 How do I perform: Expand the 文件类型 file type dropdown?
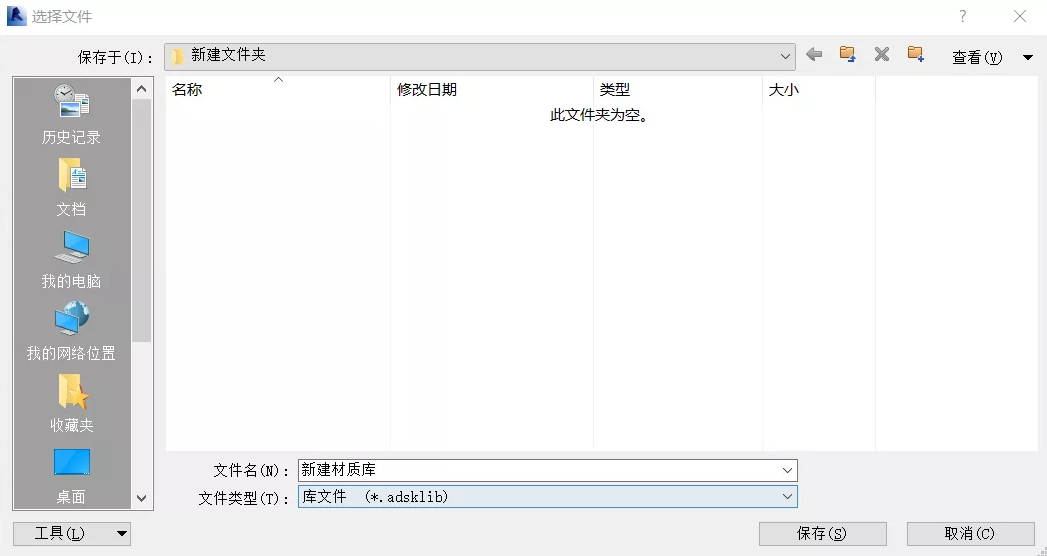(x=787, y=497)
